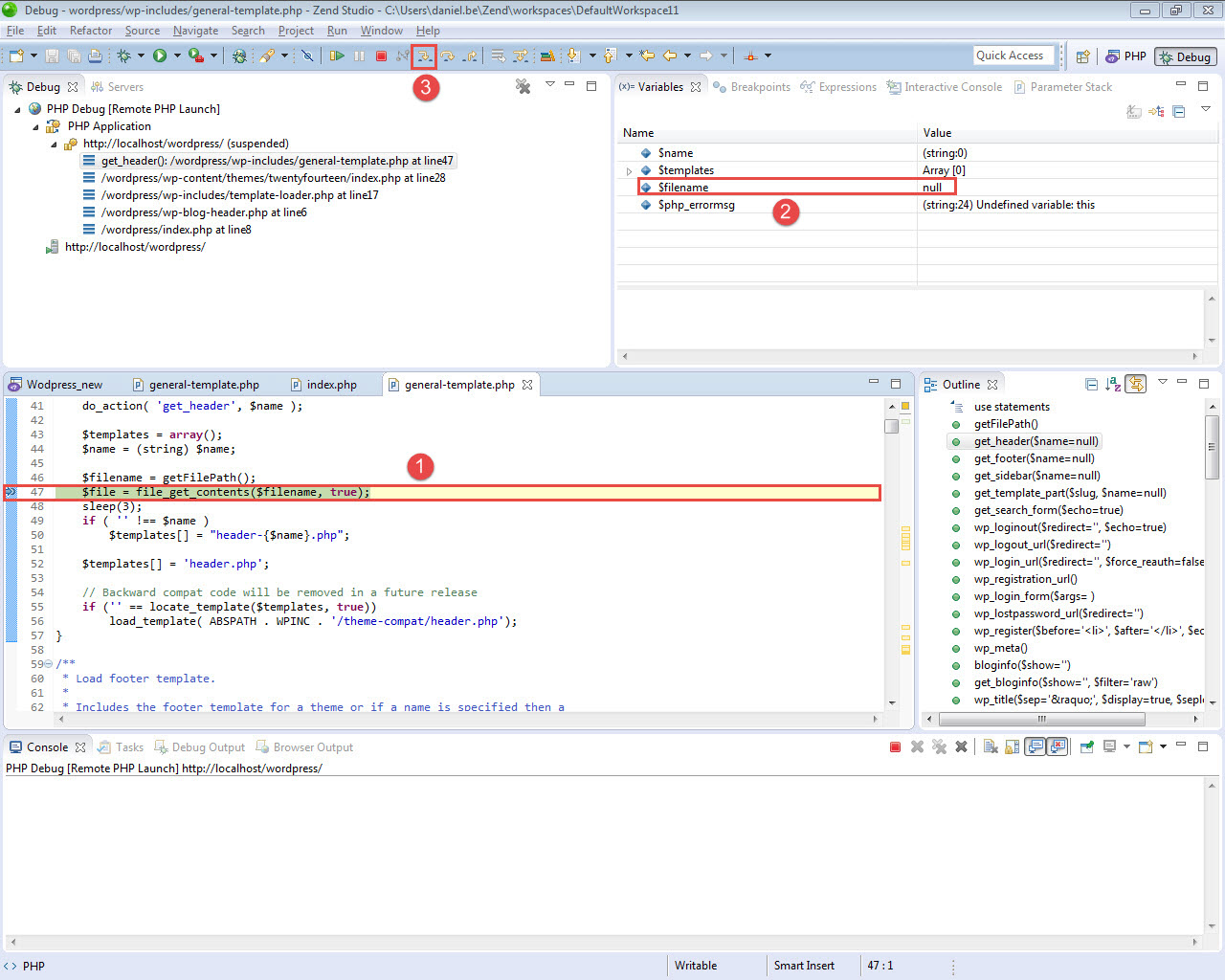Collapse the PHP Application tree node
Viewport: 1225px width, 980px height.
[x=36, y=126]
